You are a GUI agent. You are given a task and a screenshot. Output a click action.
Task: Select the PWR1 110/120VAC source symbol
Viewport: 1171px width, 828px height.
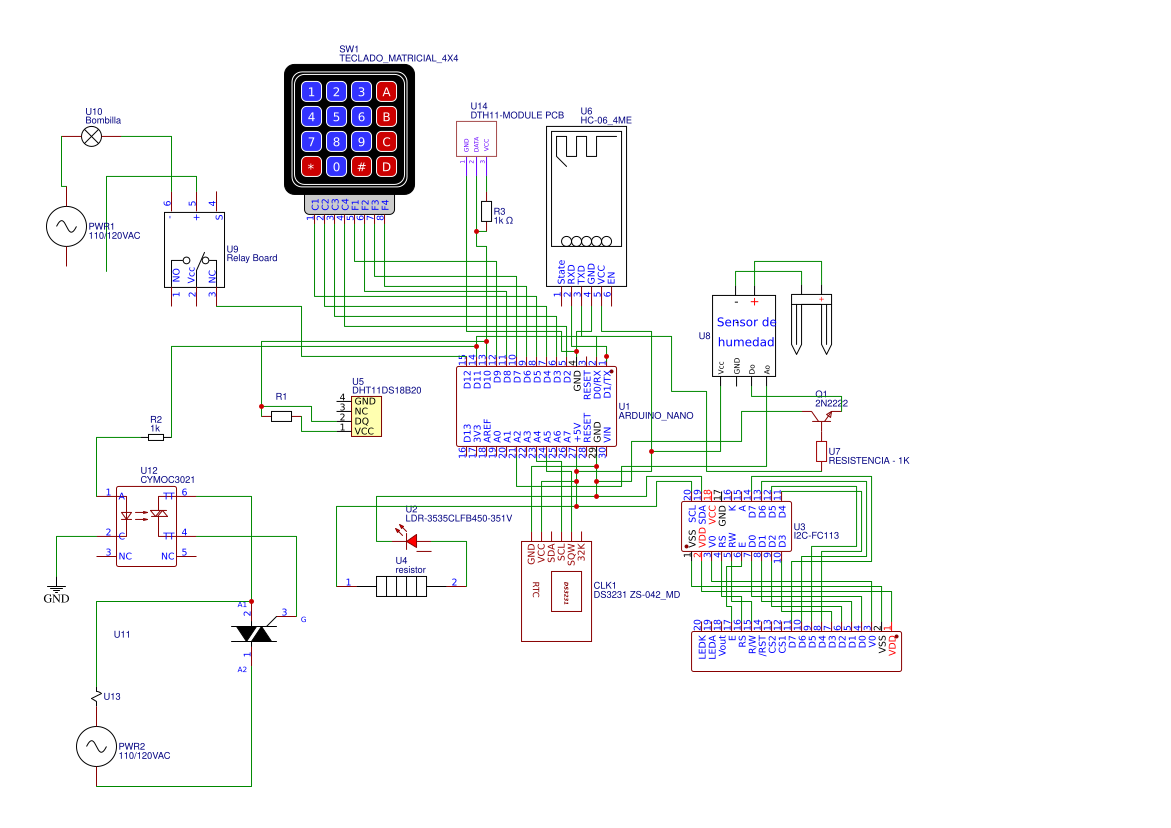pyautogui.click(x=64, y=228)
